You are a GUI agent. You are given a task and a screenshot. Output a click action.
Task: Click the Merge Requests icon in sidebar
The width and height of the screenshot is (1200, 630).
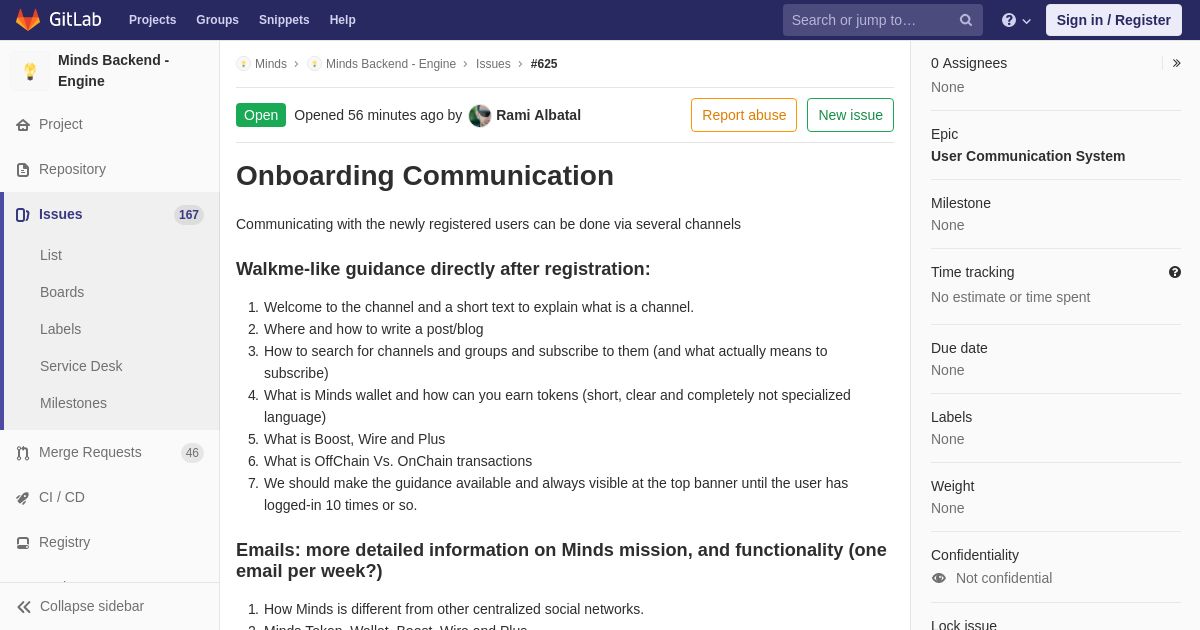[x=23, y=453]
